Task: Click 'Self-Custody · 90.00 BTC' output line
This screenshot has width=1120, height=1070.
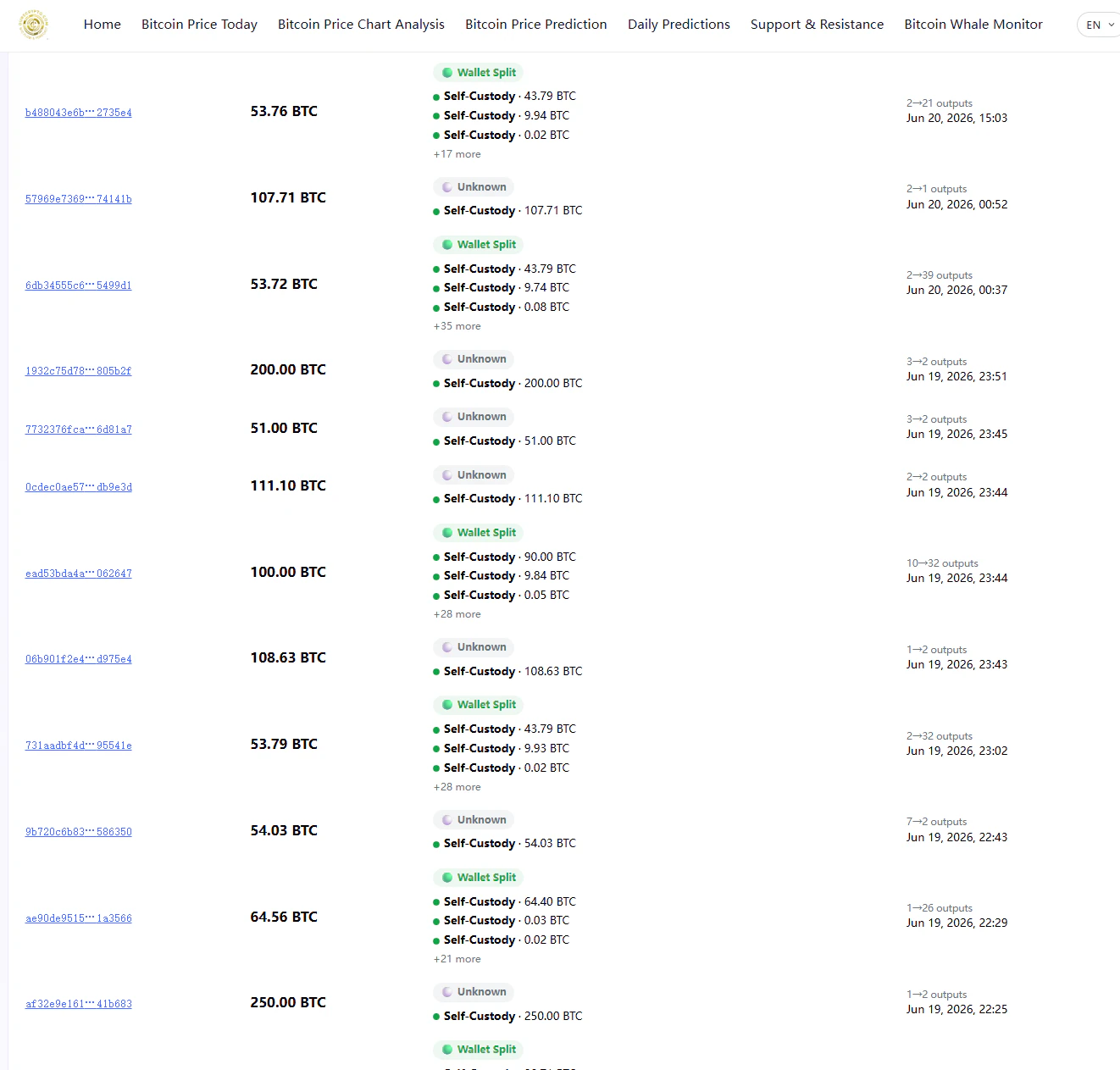Action: [x=505, y=557]
